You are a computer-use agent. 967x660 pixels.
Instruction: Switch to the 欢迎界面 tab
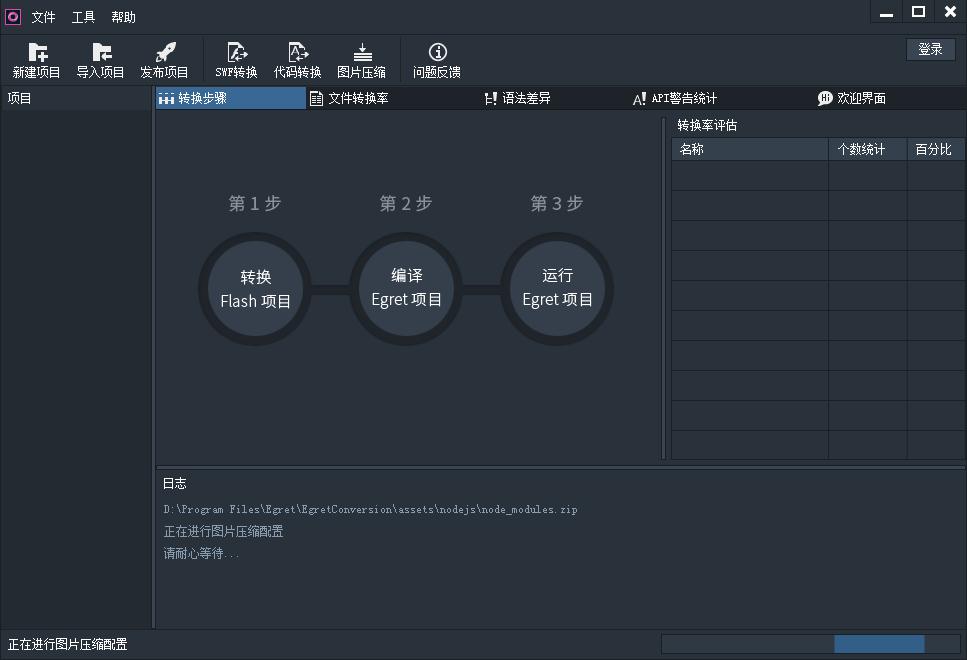pyautogui.click(x=852, y=98)
